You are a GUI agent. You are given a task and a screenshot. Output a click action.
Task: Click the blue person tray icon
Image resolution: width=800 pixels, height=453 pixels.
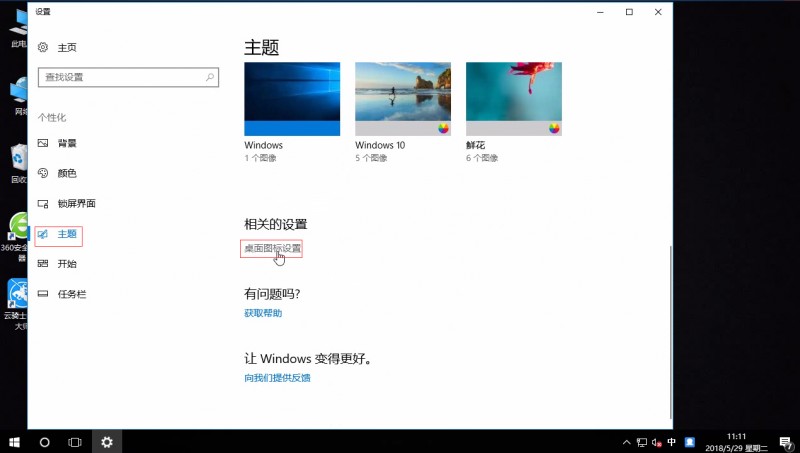pyautogui.click(x=690, y=442)
